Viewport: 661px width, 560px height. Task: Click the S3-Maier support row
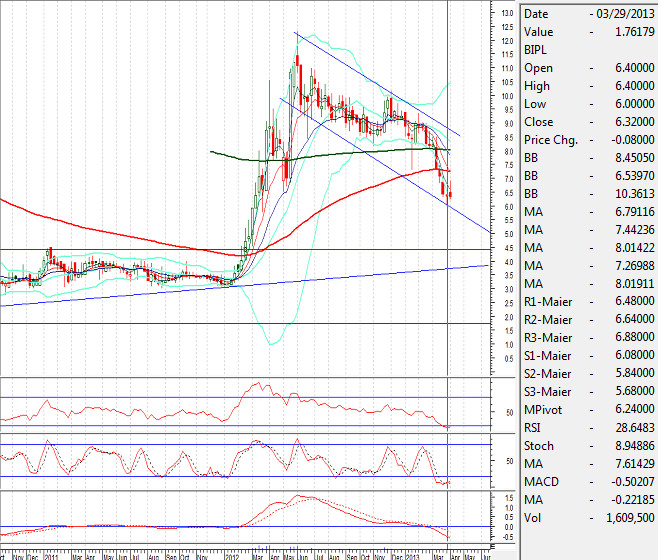(x=588, y=391)
